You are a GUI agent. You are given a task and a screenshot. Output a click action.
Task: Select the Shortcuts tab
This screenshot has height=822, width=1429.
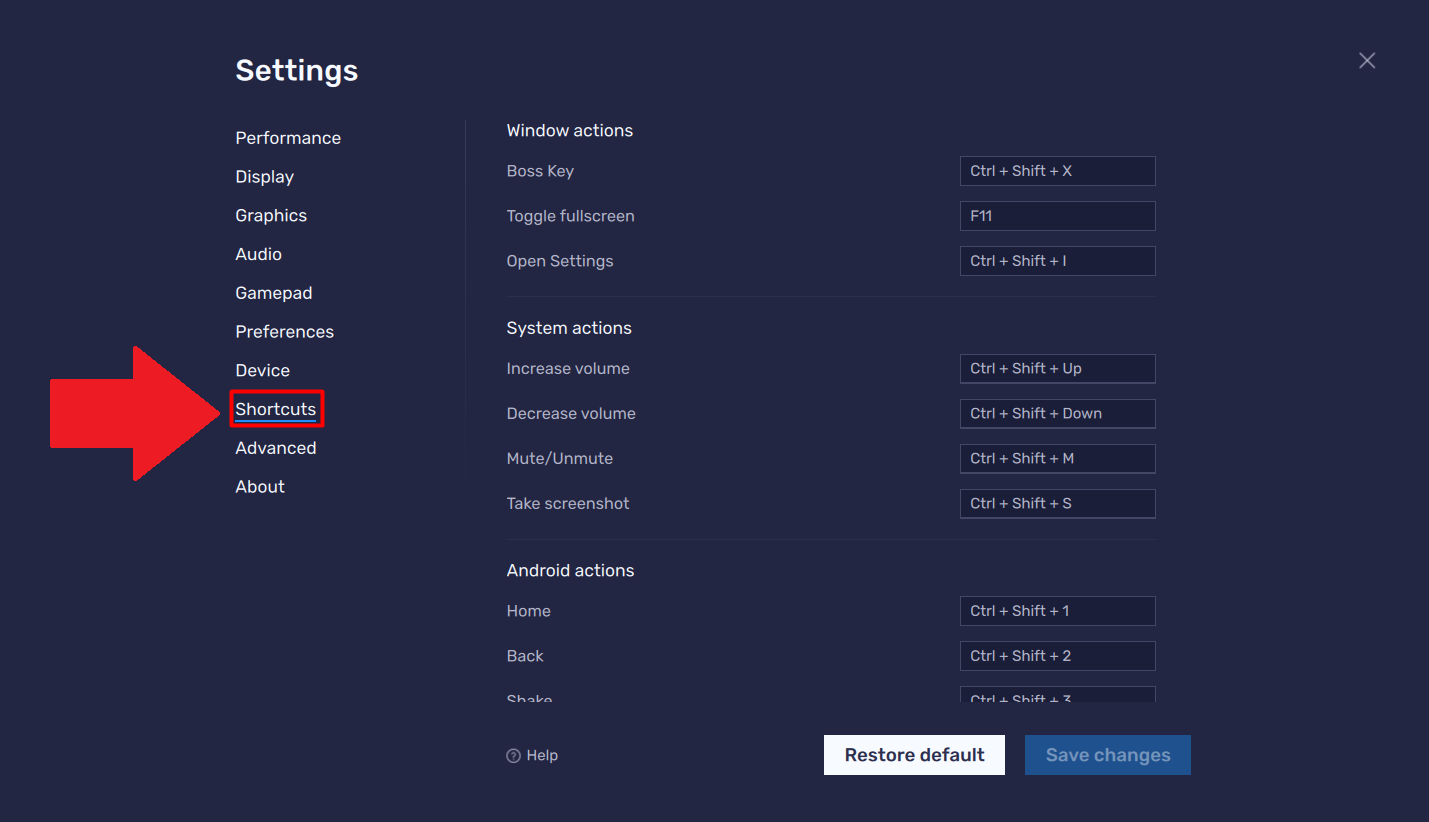[x=276, y=409]
